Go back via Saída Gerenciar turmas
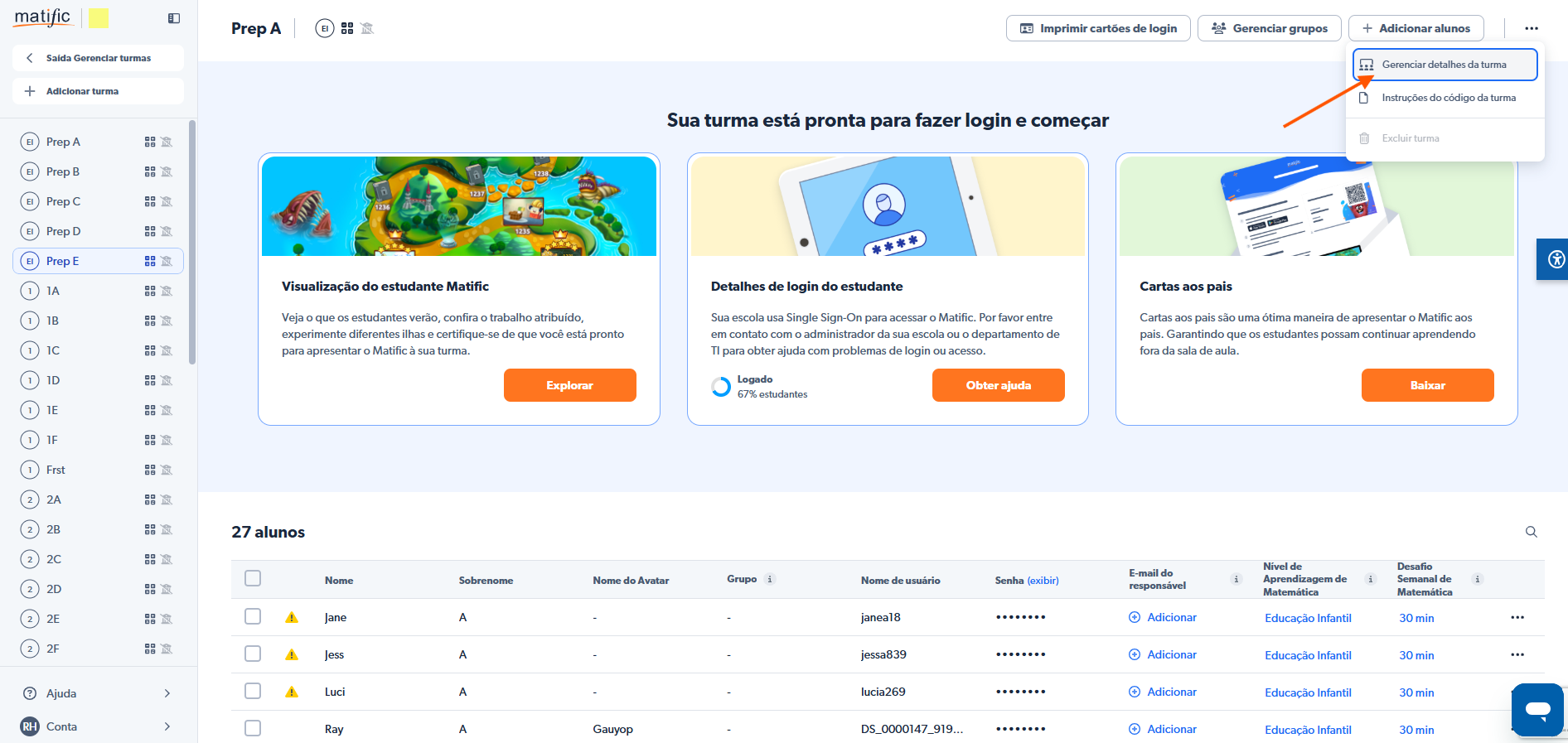 coord(98,58)
